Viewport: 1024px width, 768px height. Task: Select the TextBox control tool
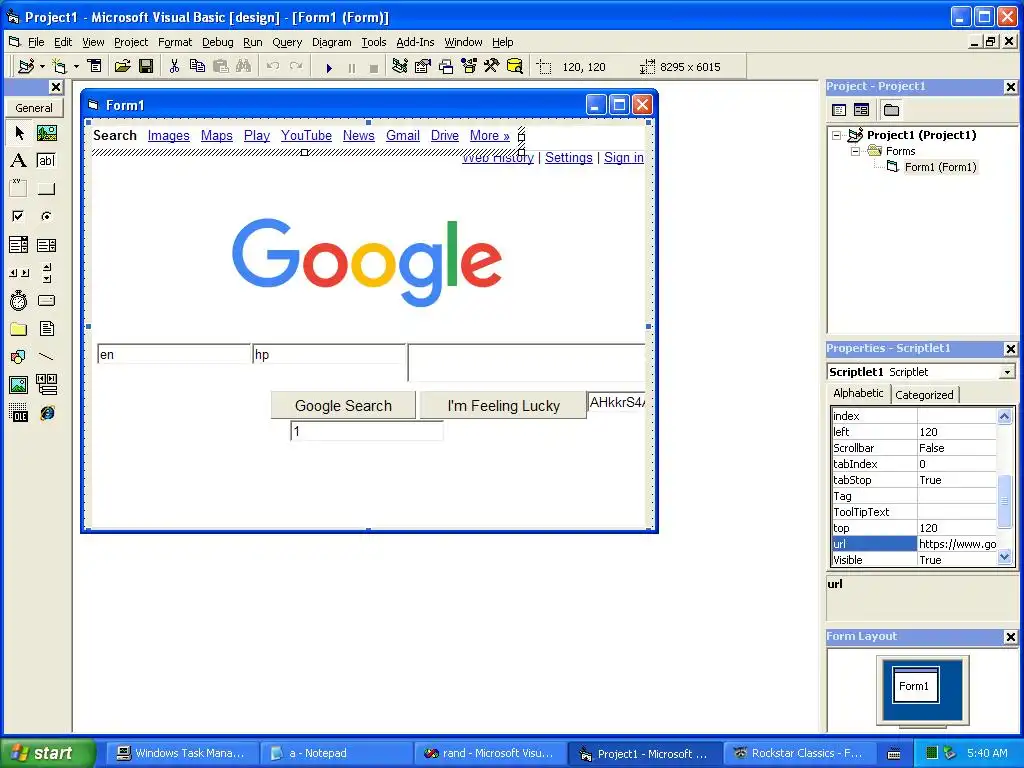46,161
